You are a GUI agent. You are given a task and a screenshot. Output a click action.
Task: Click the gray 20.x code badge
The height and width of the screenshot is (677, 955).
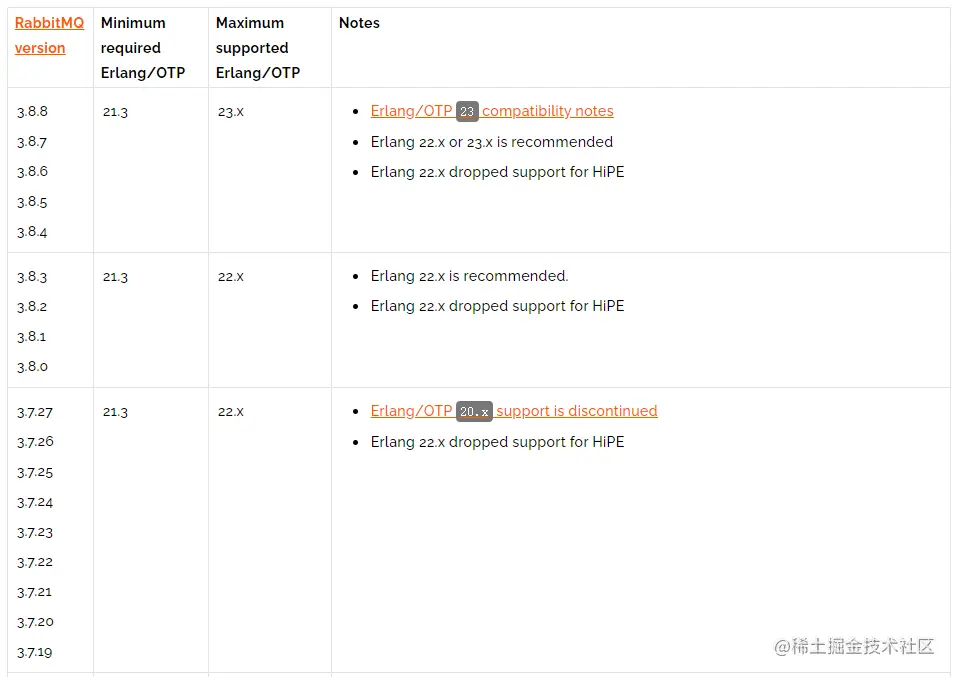point(474,412)
